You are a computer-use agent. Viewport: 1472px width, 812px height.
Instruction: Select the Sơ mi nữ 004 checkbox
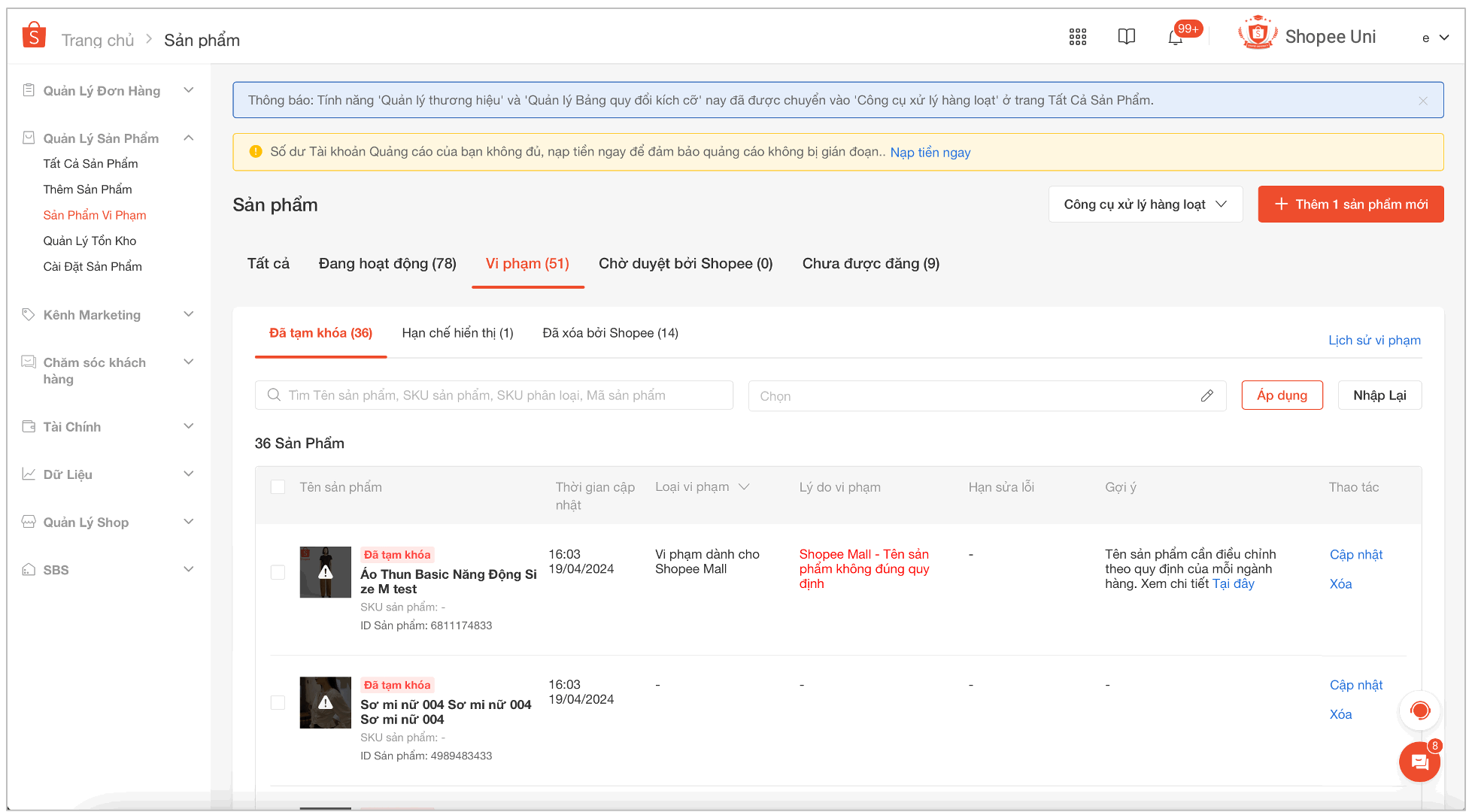coord(278,702)
